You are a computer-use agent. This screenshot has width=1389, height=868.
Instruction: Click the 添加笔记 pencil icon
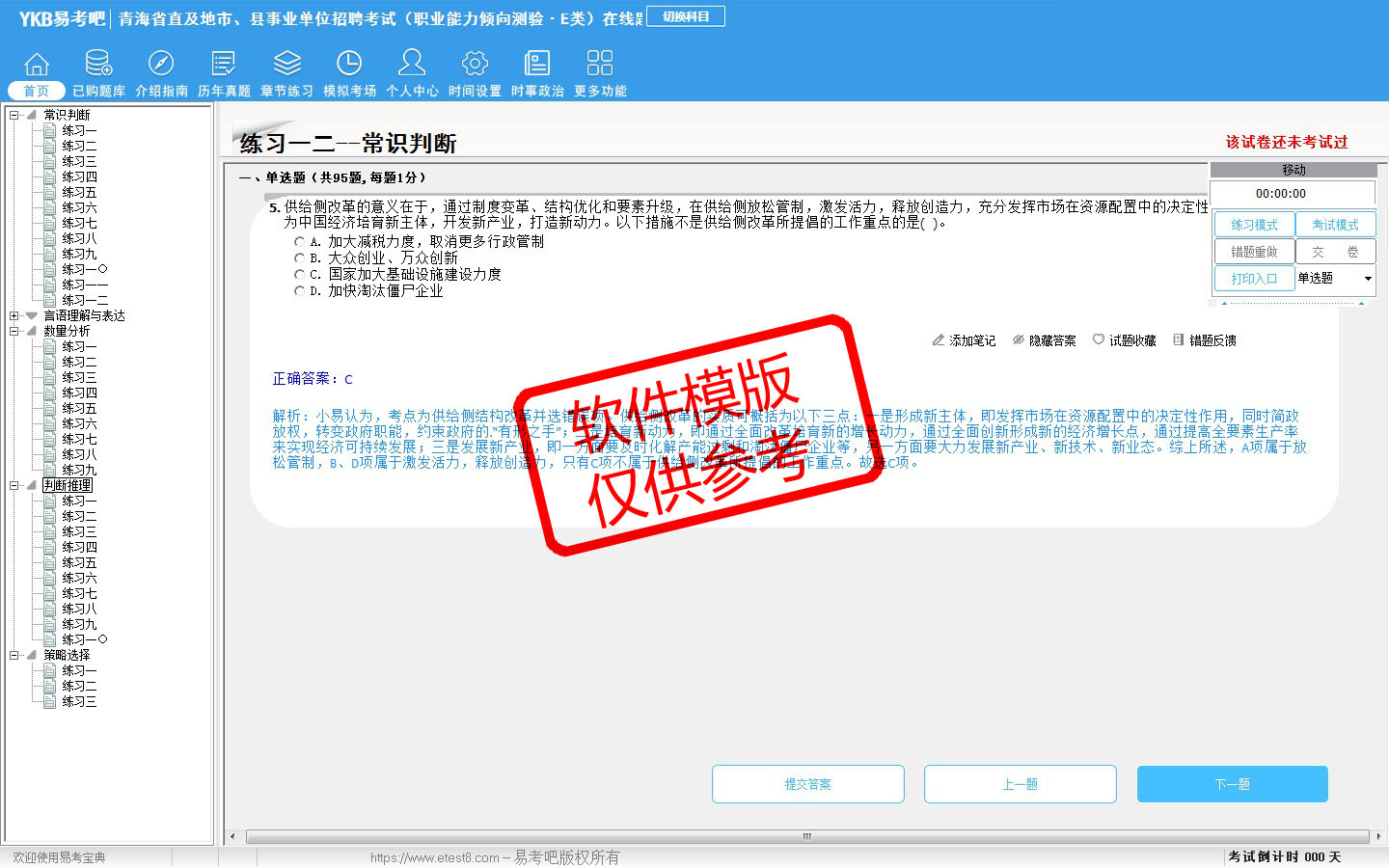point(938,340)
